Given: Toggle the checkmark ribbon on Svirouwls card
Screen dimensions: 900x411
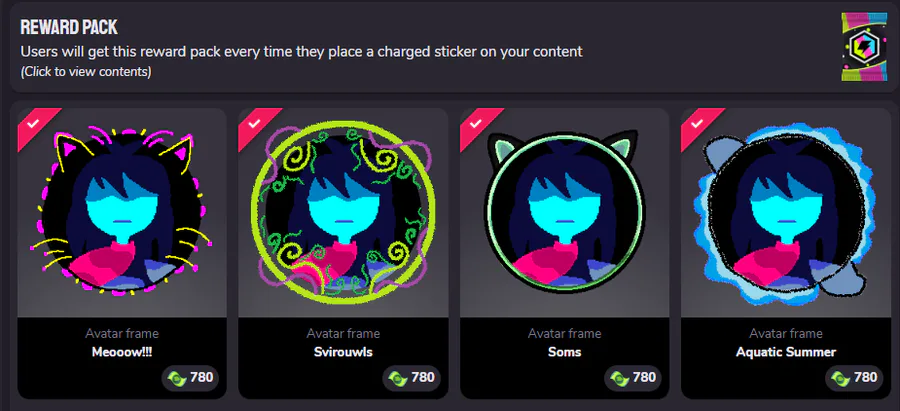Looking at the screenshot, I should point(254,124).
